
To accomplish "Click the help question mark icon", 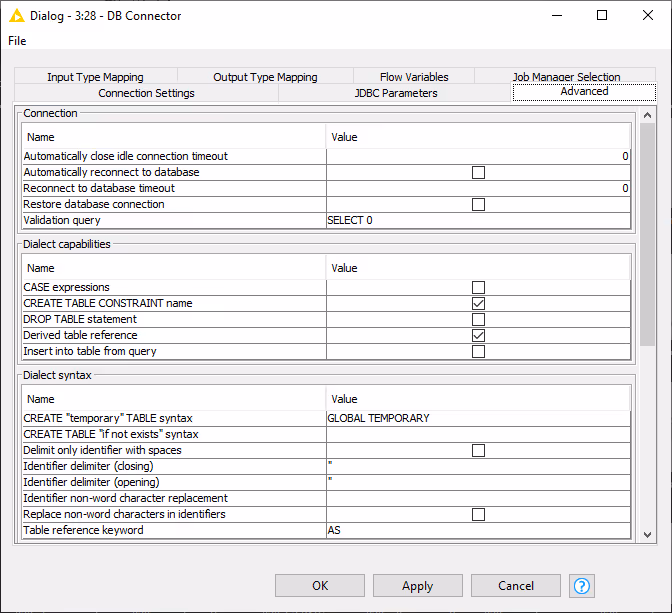I will point(582,586).
